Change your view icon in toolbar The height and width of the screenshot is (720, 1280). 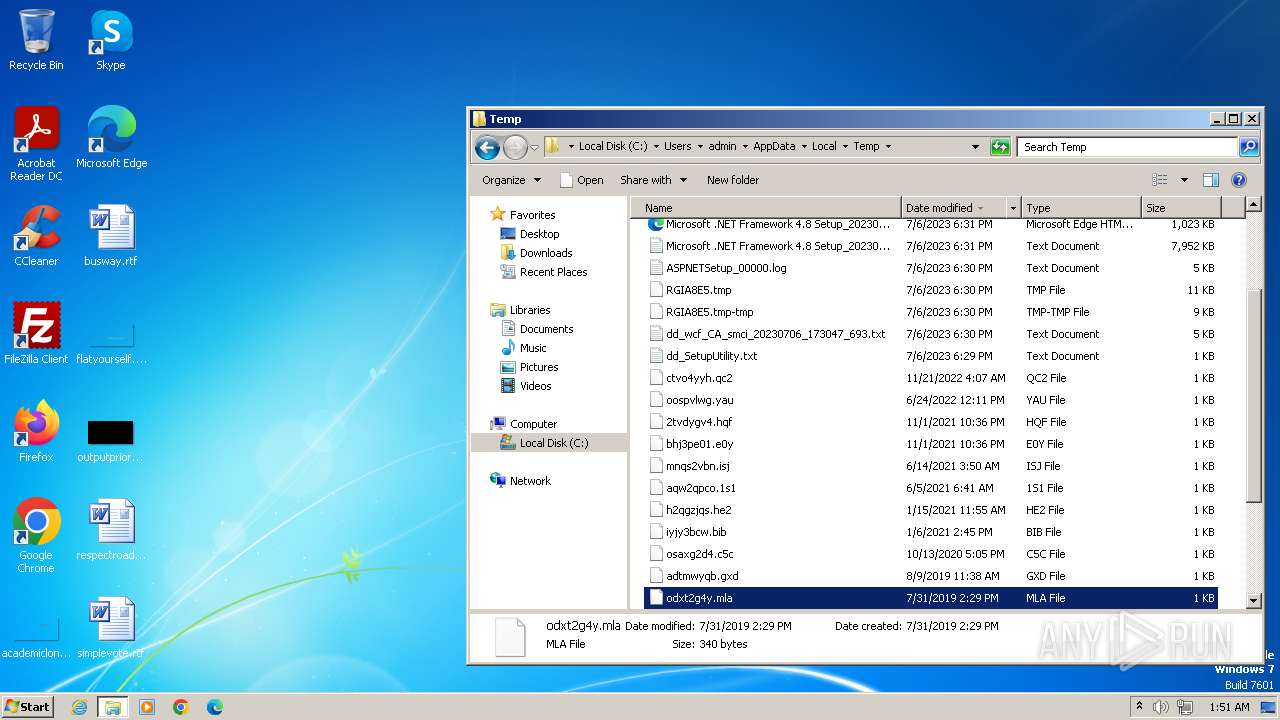(1160, 180)
